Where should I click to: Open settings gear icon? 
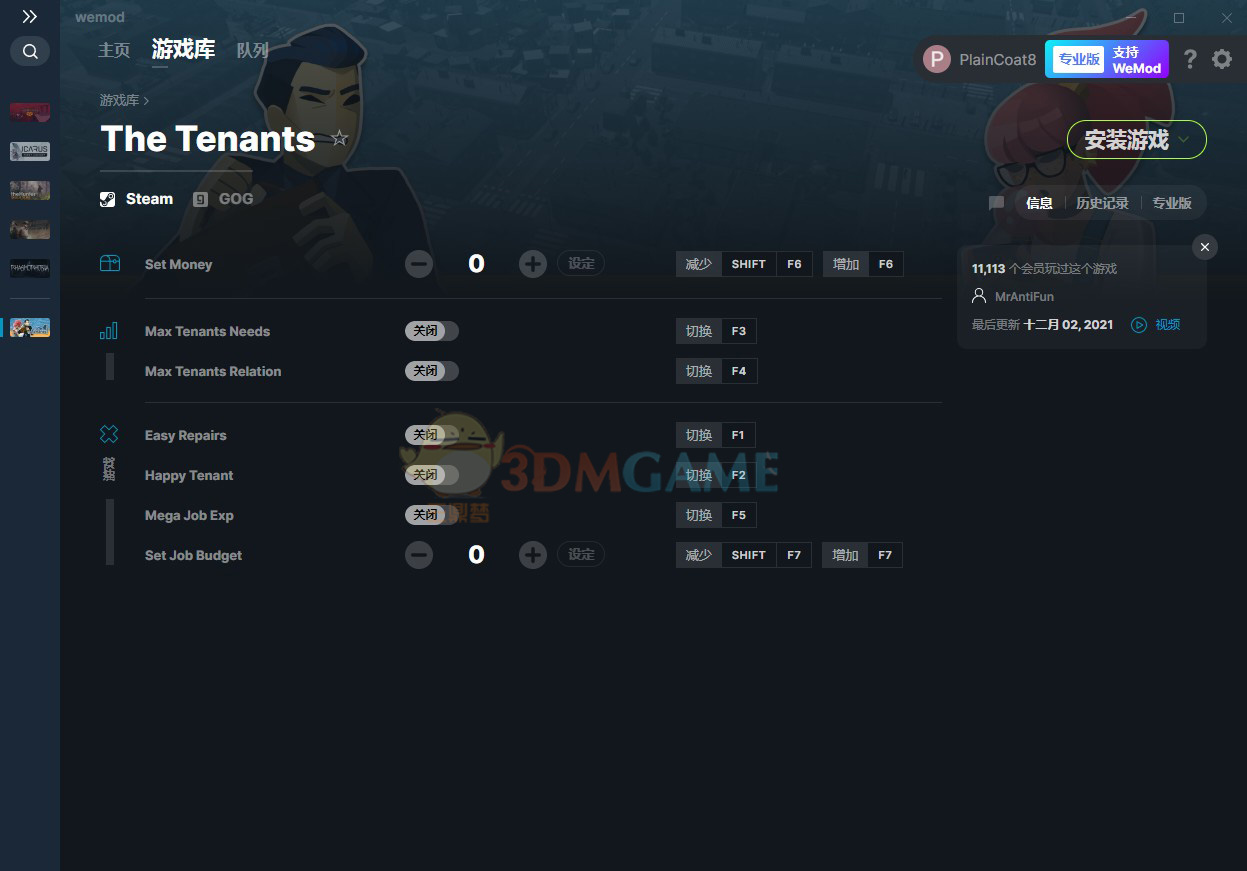click(1222, 59)
